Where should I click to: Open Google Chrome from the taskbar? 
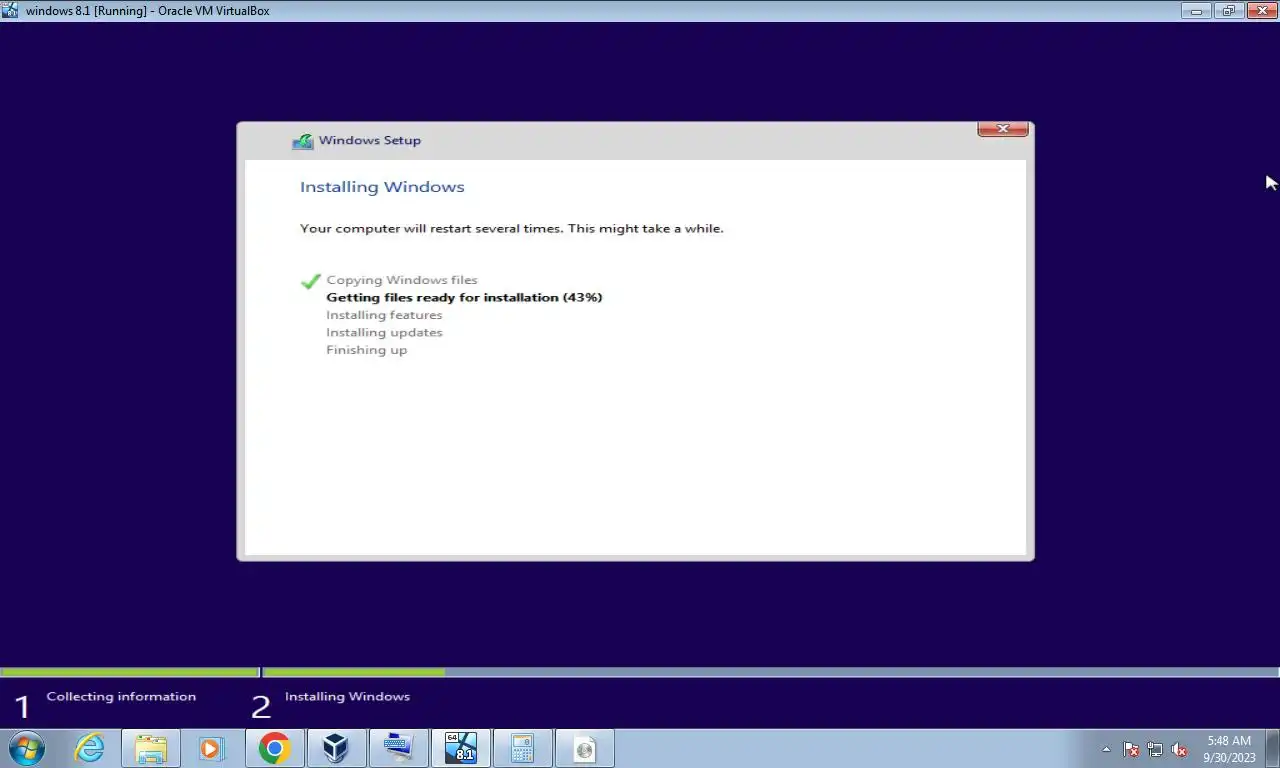point(274,748)
